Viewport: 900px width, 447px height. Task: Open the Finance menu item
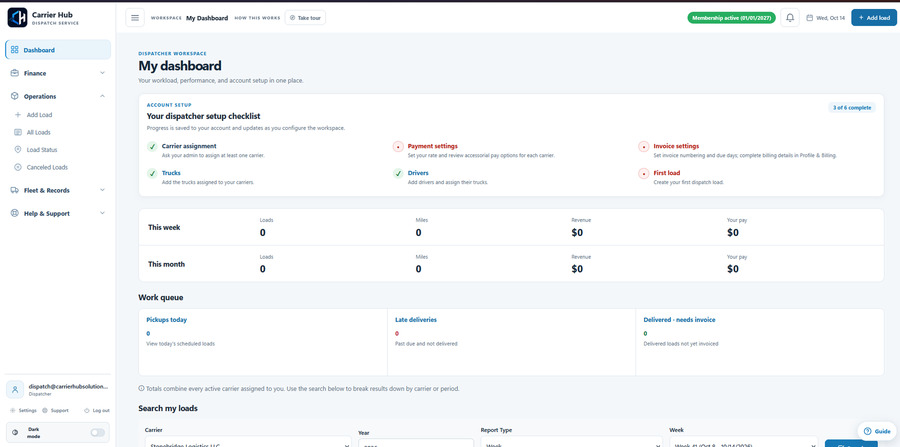(58, 73)
